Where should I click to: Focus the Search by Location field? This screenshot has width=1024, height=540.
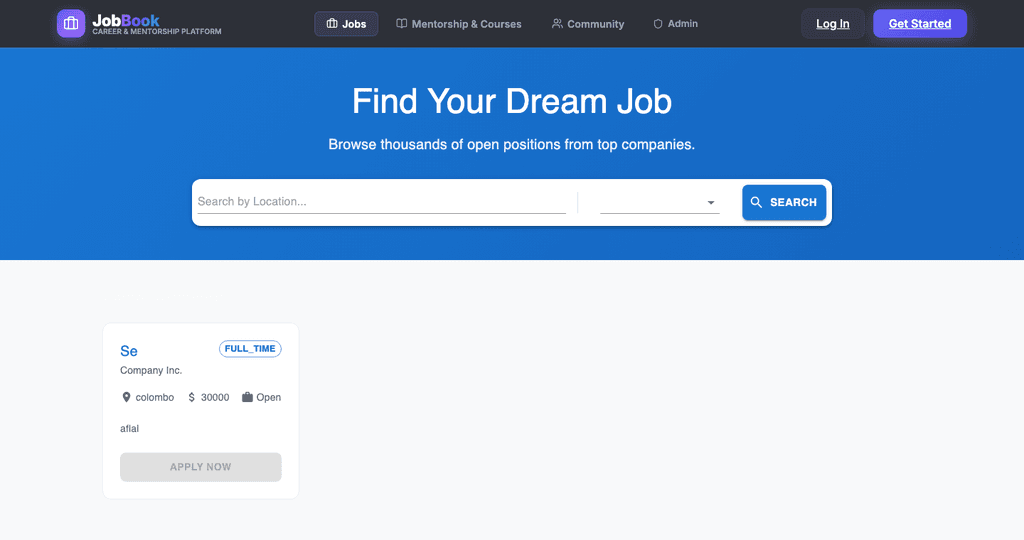[381, 202]
